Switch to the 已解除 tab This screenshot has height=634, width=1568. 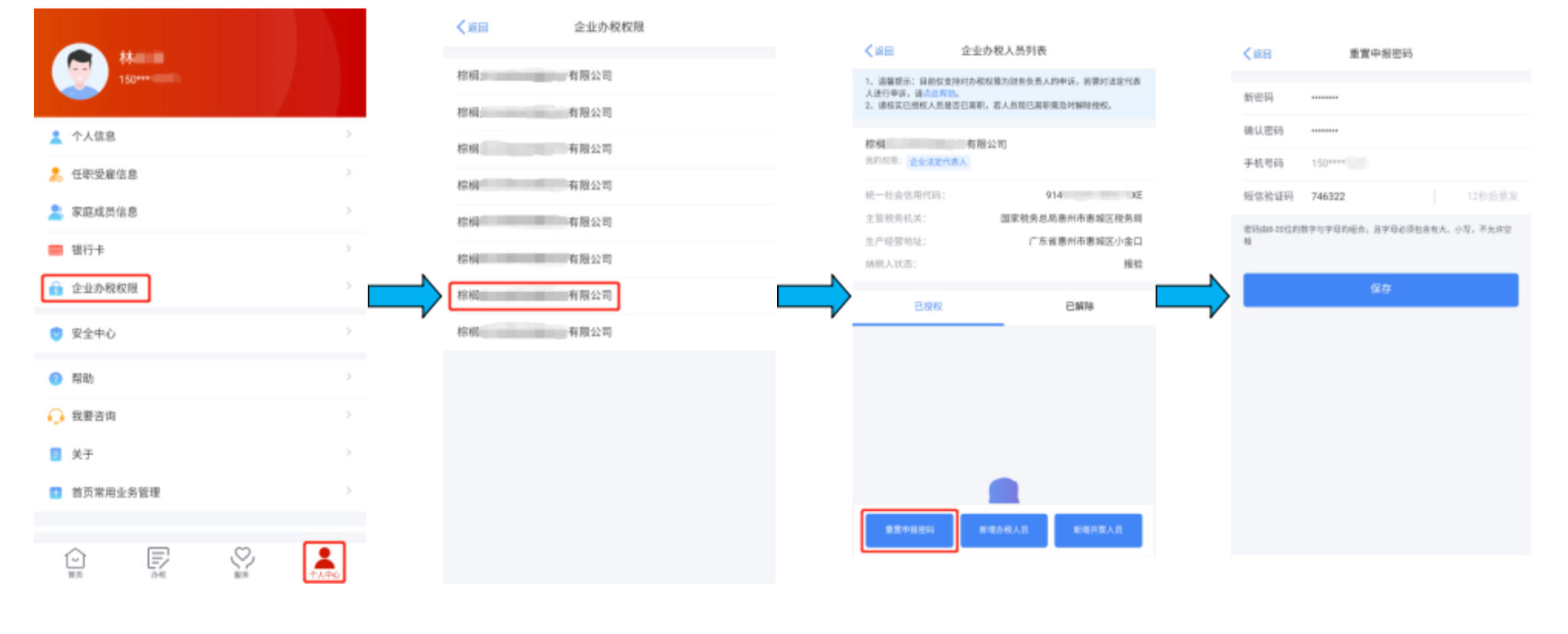[x=1079, y=306]
